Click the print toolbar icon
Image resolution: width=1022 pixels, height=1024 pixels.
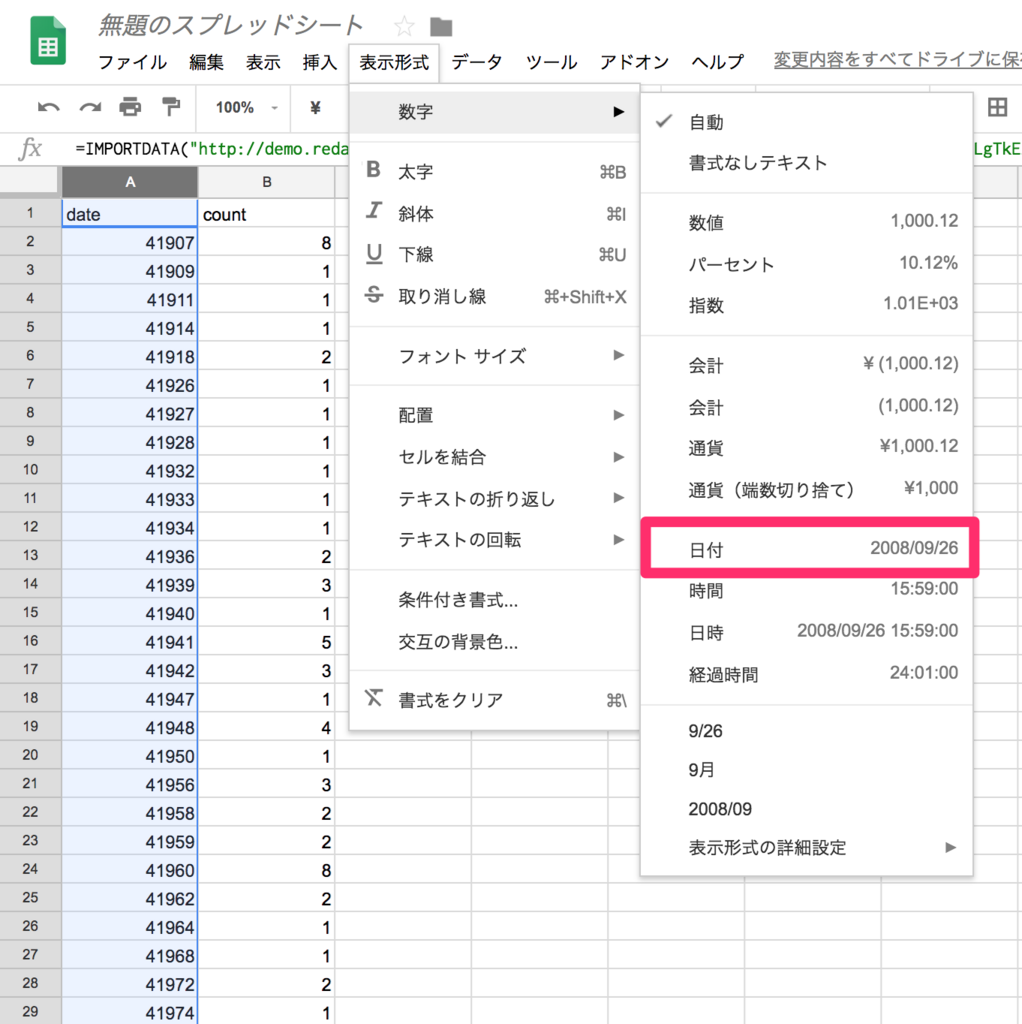pyautogui.click(x=130, y=106)
